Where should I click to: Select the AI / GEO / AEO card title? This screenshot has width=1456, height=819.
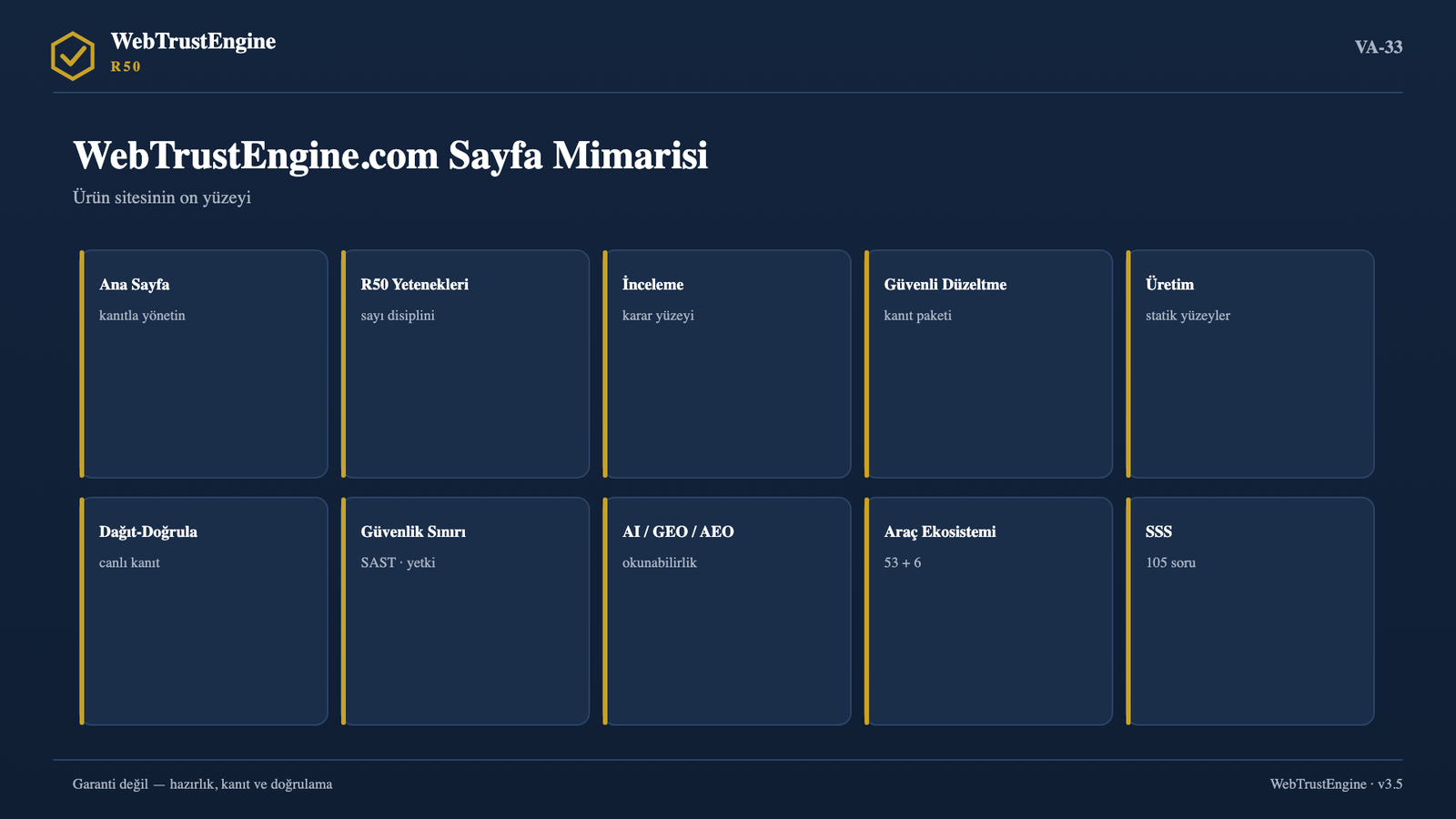tap(678, 531)
